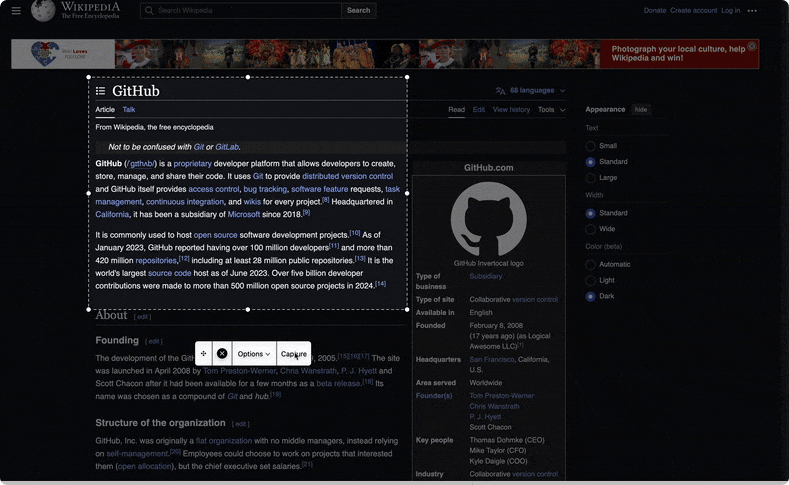Click the Wikipedia globe logo
The height and width of the screenshot is (485, 789).
(x=43, y=11)
